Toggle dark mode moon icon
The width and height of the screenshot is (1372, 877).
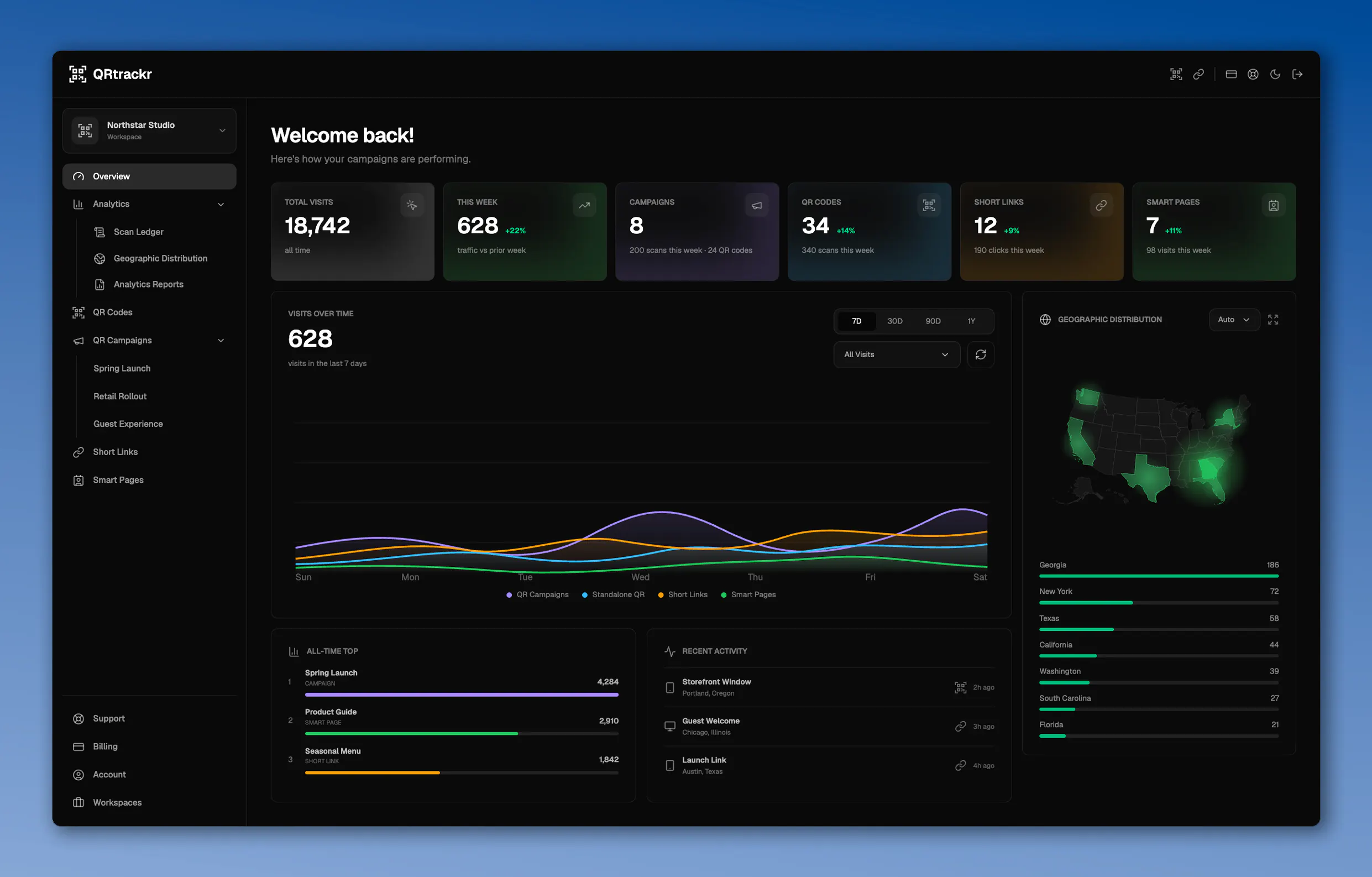pos(1275,74)
